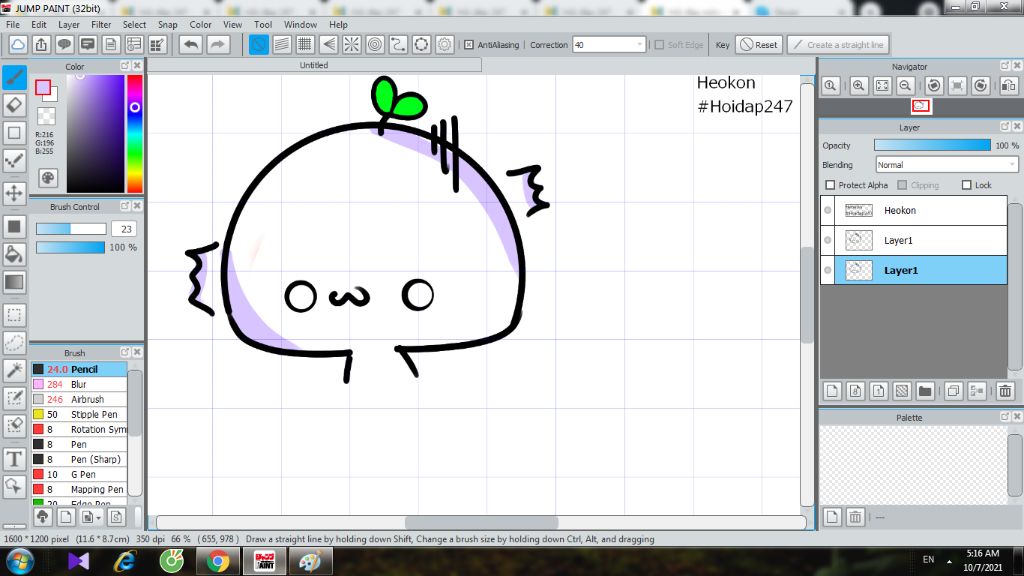Undock the Brush Control panel

pos(125,206)
